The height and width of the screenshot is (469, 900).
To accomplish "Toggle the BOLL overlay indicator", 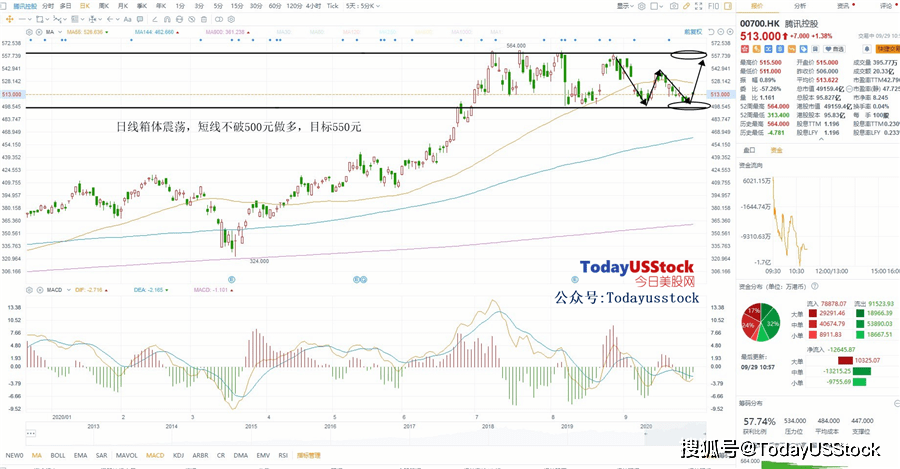I will [57, 453].
